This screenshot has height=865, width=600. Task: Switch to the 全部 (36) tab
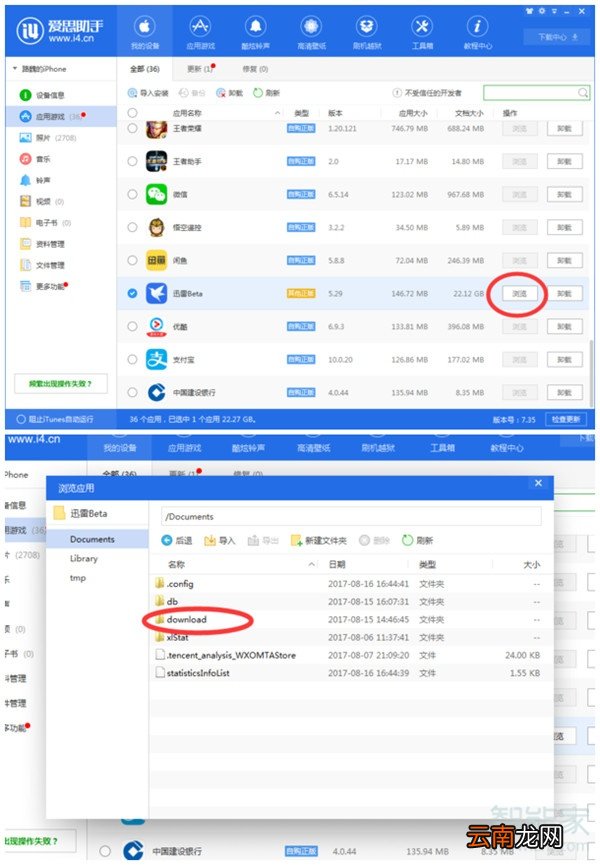point(144,69)
